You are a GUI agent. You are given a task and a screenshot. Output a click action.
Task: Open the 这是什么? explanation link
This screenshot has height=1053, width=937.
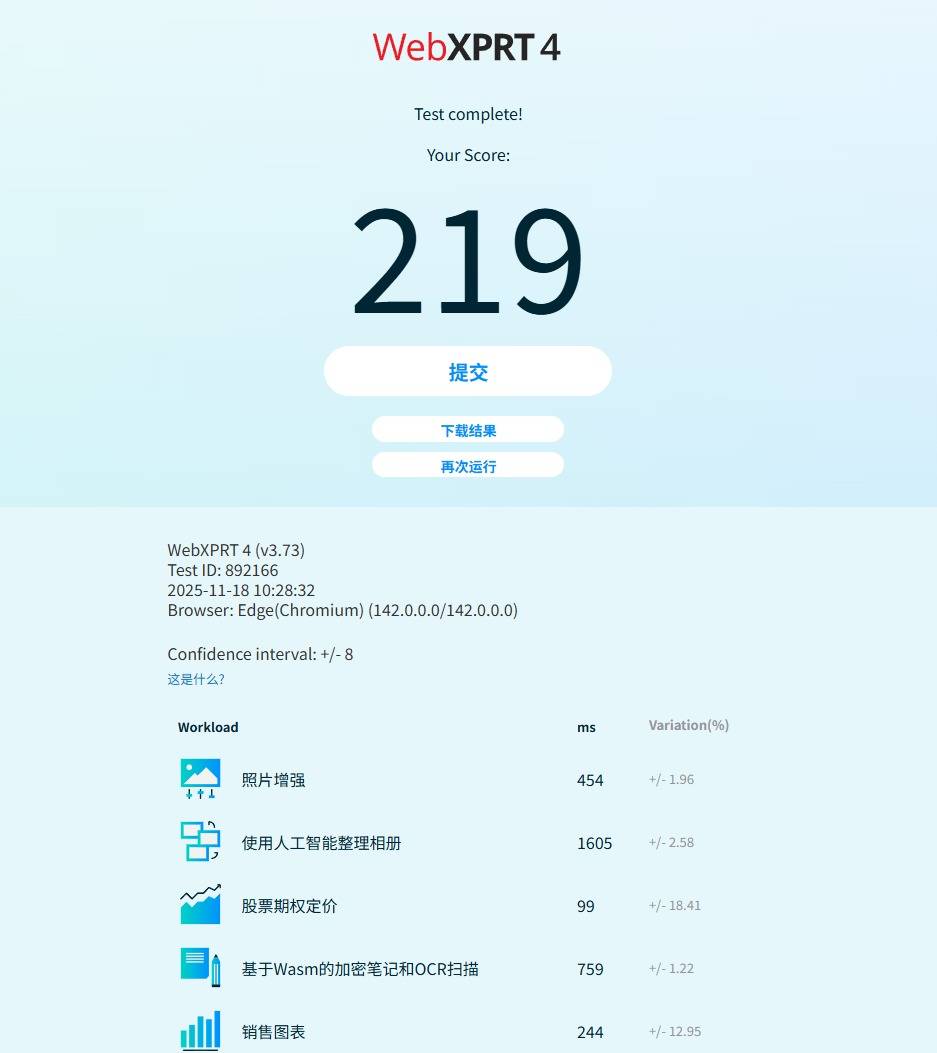tap(196, 679)
